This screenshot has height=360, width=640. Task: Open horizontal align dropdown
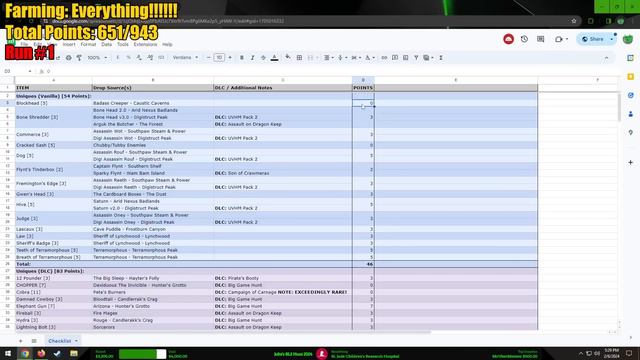click(329, 58)
